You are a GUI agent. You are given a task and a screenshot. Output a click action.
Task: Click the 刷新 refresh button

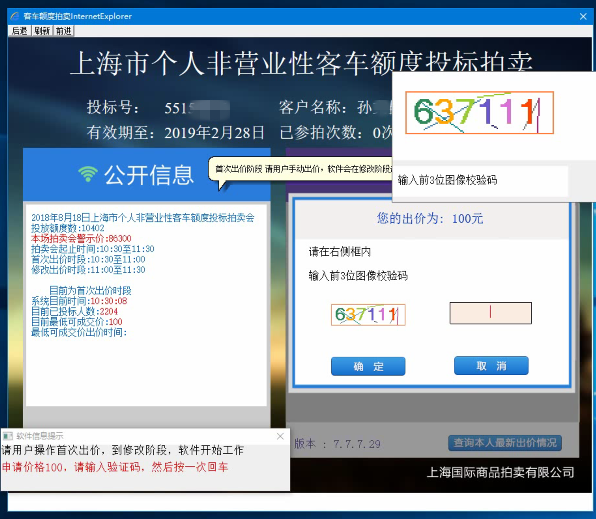coord(42,31)
